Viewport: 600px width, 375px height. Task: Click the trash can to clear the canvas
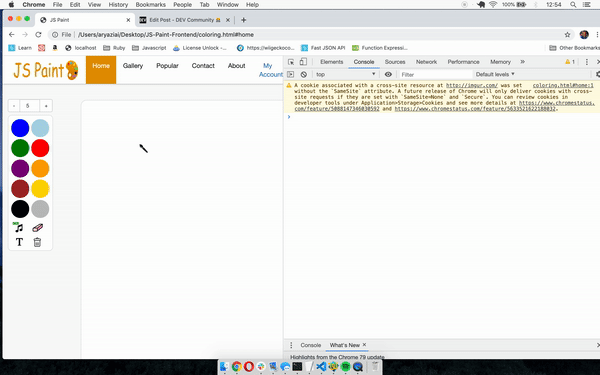37,242
